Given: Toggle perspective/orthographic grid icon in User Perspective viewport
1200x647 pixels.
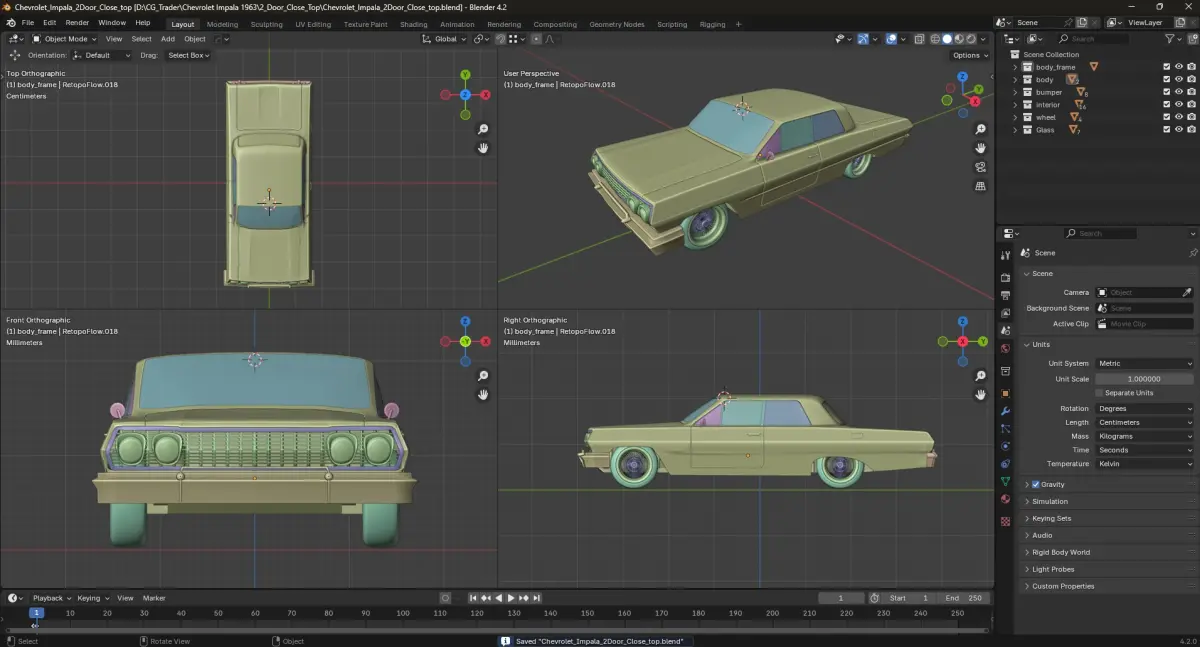Looking at the screenshot, I should tap(981, 186).
